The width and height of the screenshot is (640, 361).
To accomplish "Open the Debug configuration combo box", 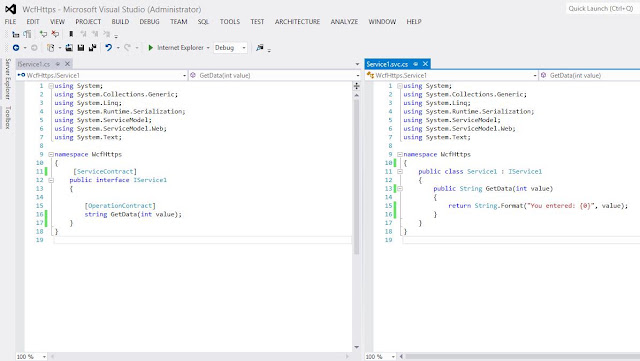I will [230, 48].
